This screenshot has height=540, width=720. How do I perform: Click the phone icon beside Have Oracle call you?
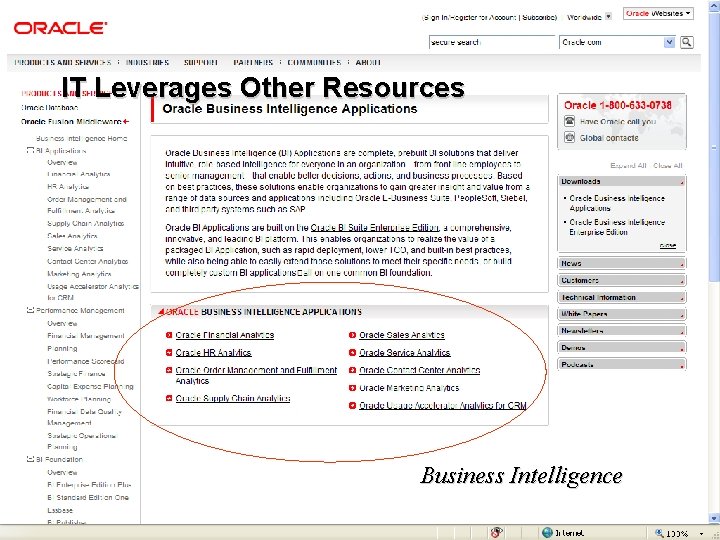point(569,121)
